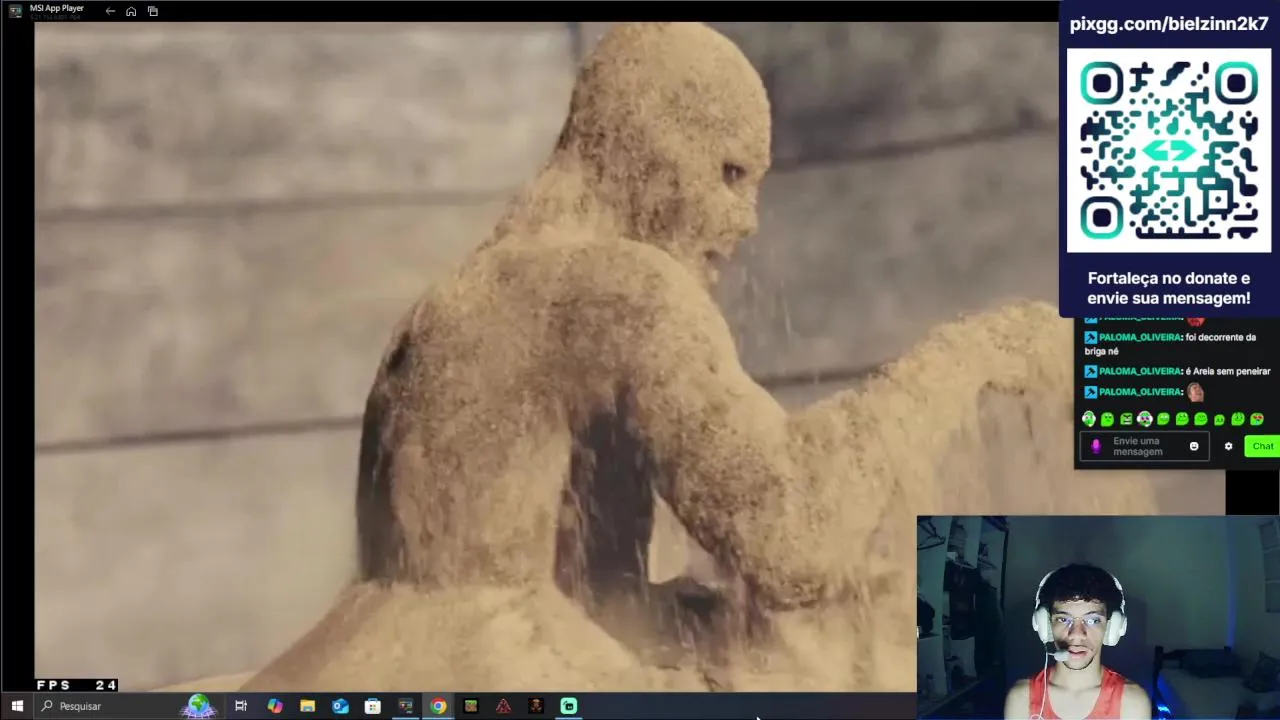Go to MSI App Player home screen
The height and width of the screenshot is (720, 1280).
(x=131, y=11)
